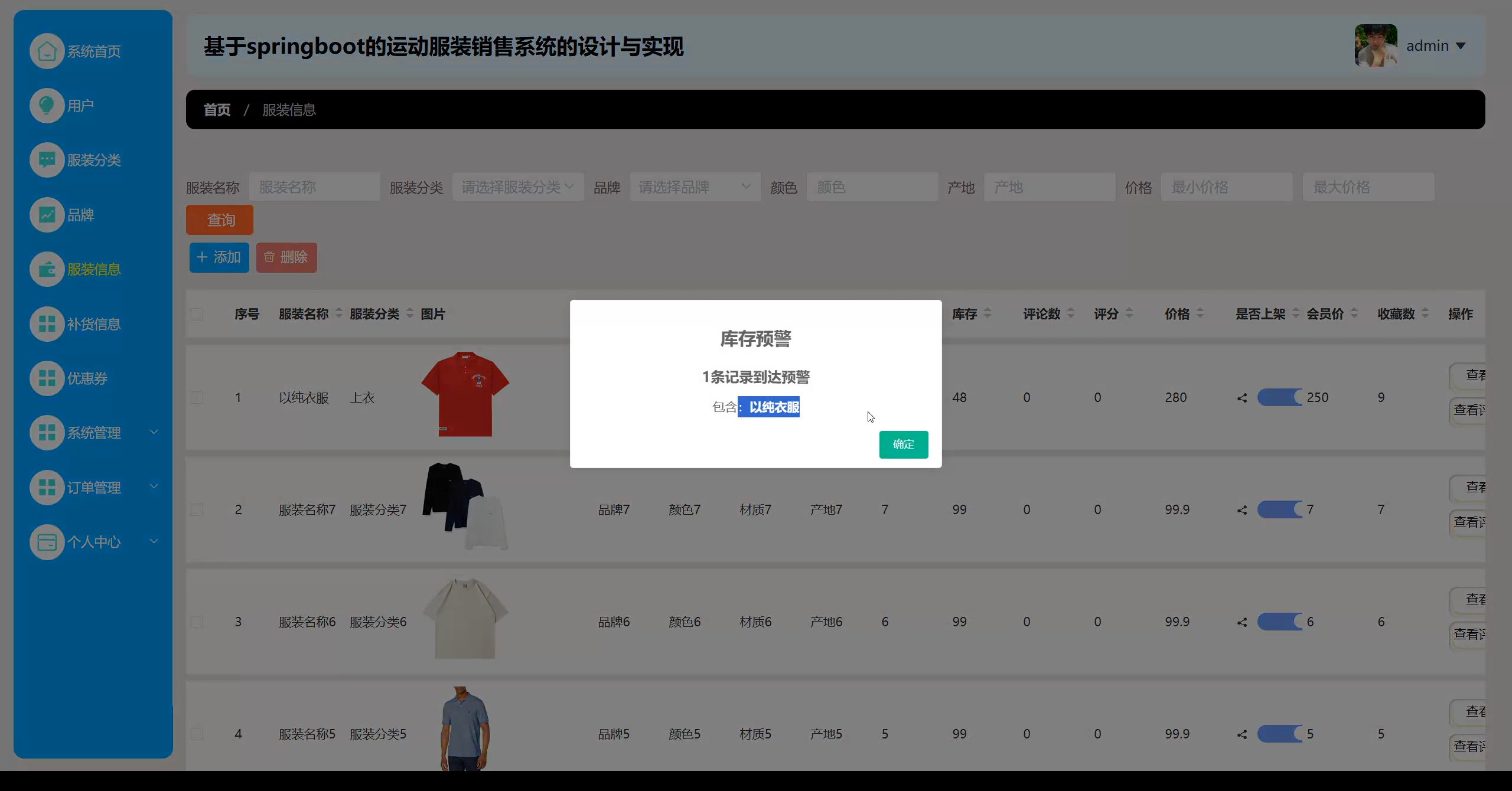Click the 用户 lightbulb icon in the sidebar

47,106
